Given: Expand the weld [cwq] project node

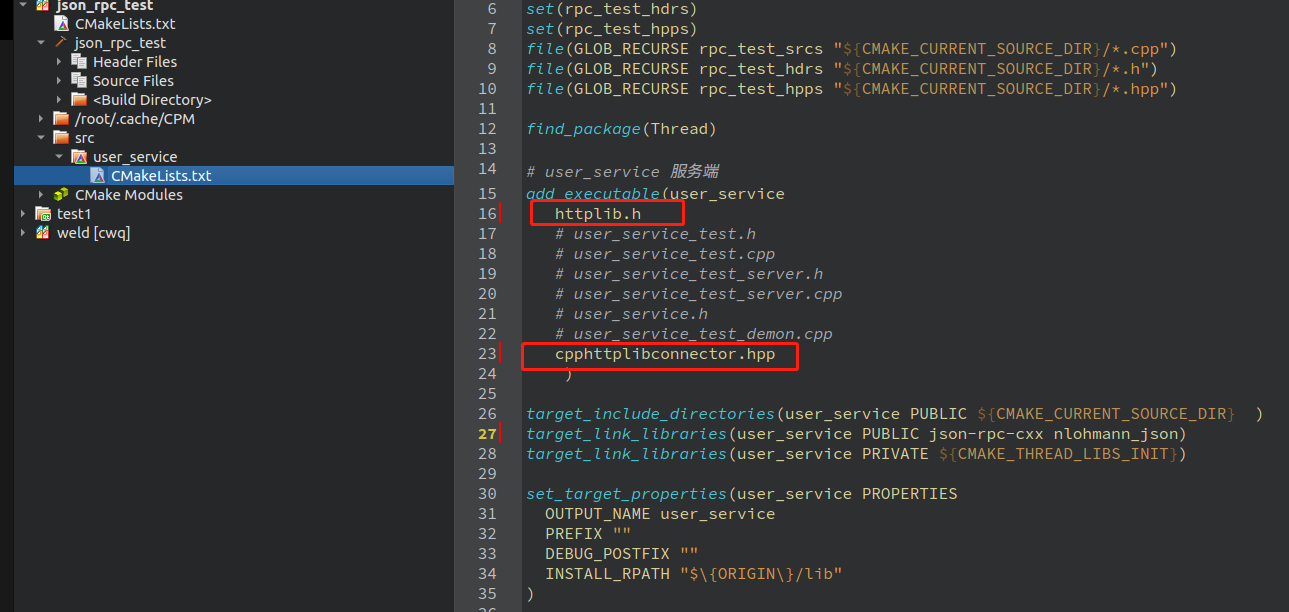Looking at the screenshot, I should coord(23,232).
